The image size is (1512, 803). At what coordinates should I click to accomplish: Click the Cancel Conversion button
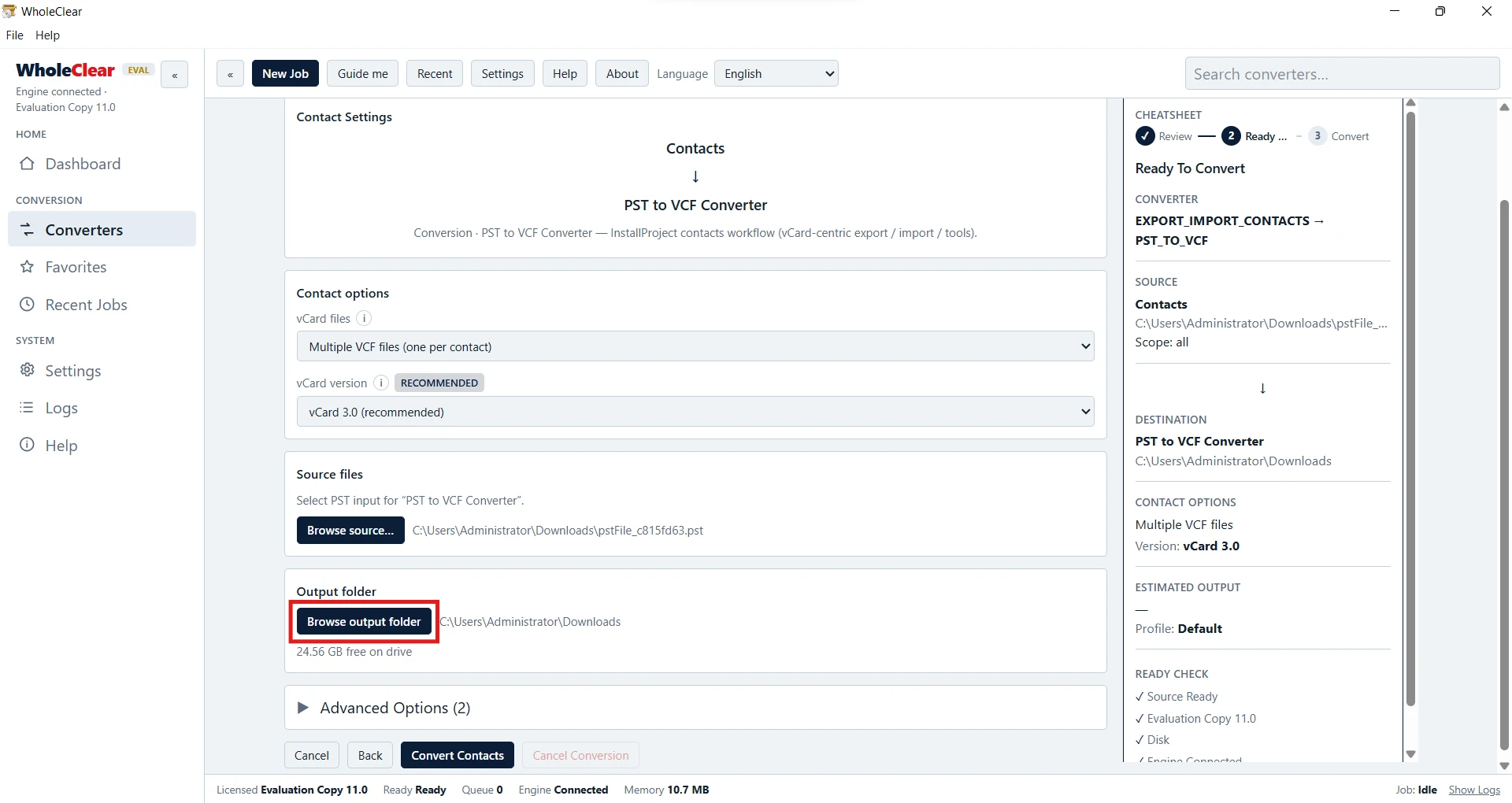(x=580, y=756)
